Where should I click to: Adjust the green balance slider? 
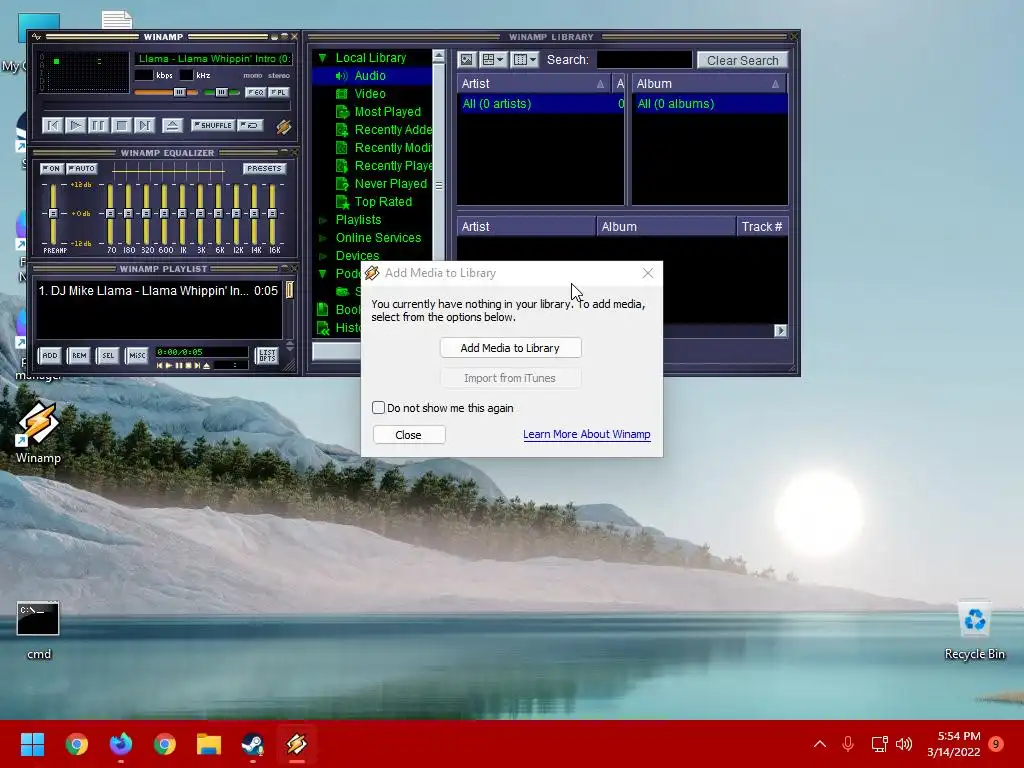(x=222, y=92)
